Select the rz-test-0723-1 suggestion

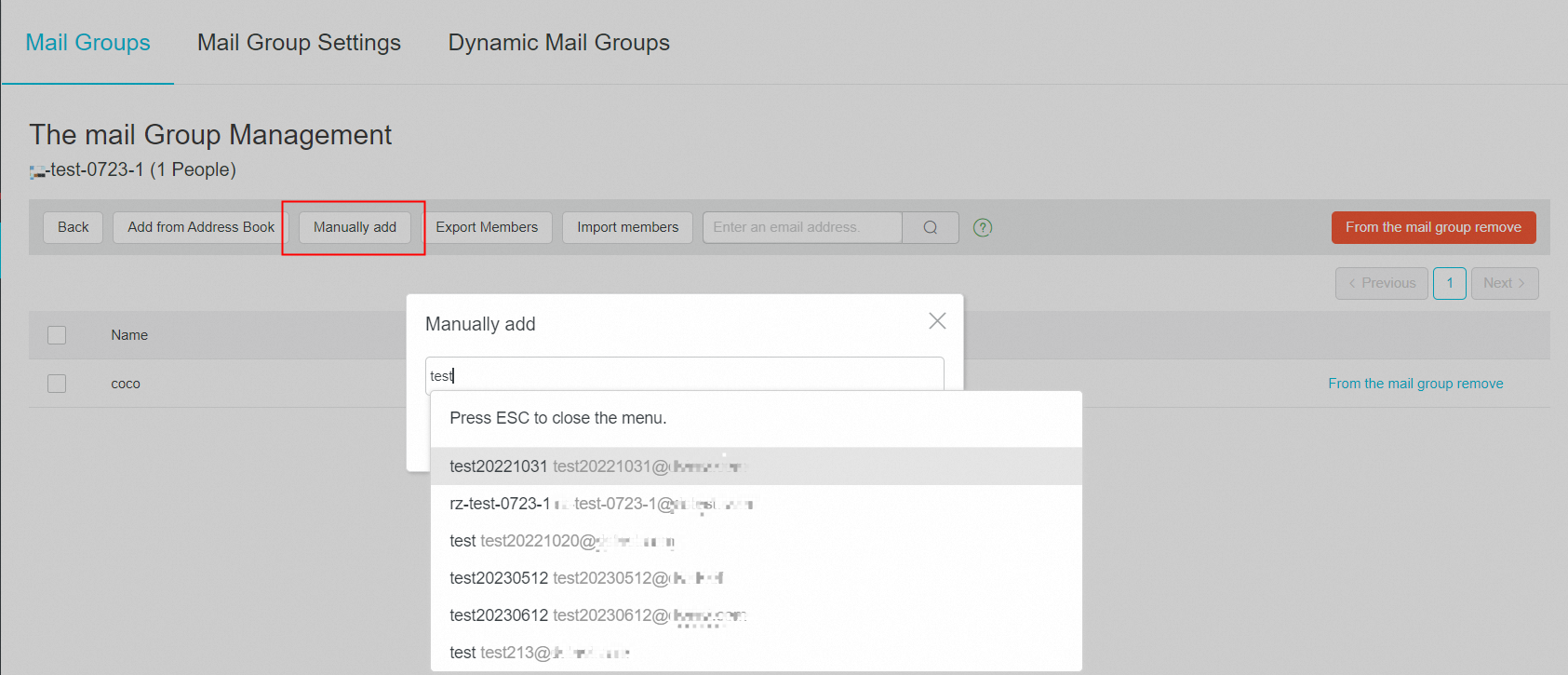756,504
